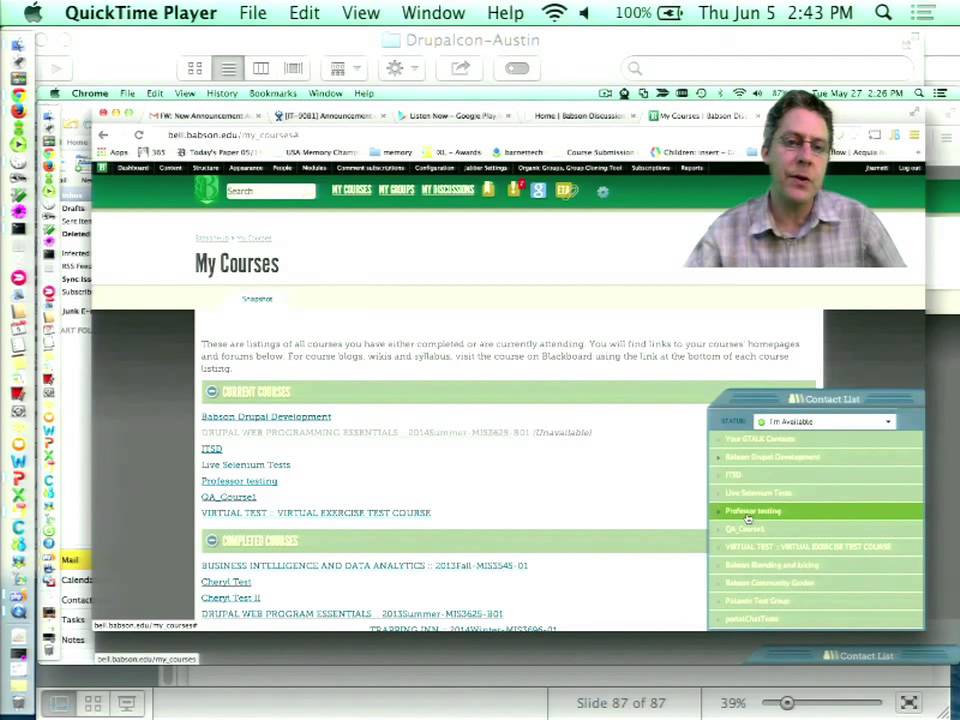Click the Mail item in Outlook sidebar
This screenshot has width=960, height=720.
pyautogui.click(x=74, y=560)
